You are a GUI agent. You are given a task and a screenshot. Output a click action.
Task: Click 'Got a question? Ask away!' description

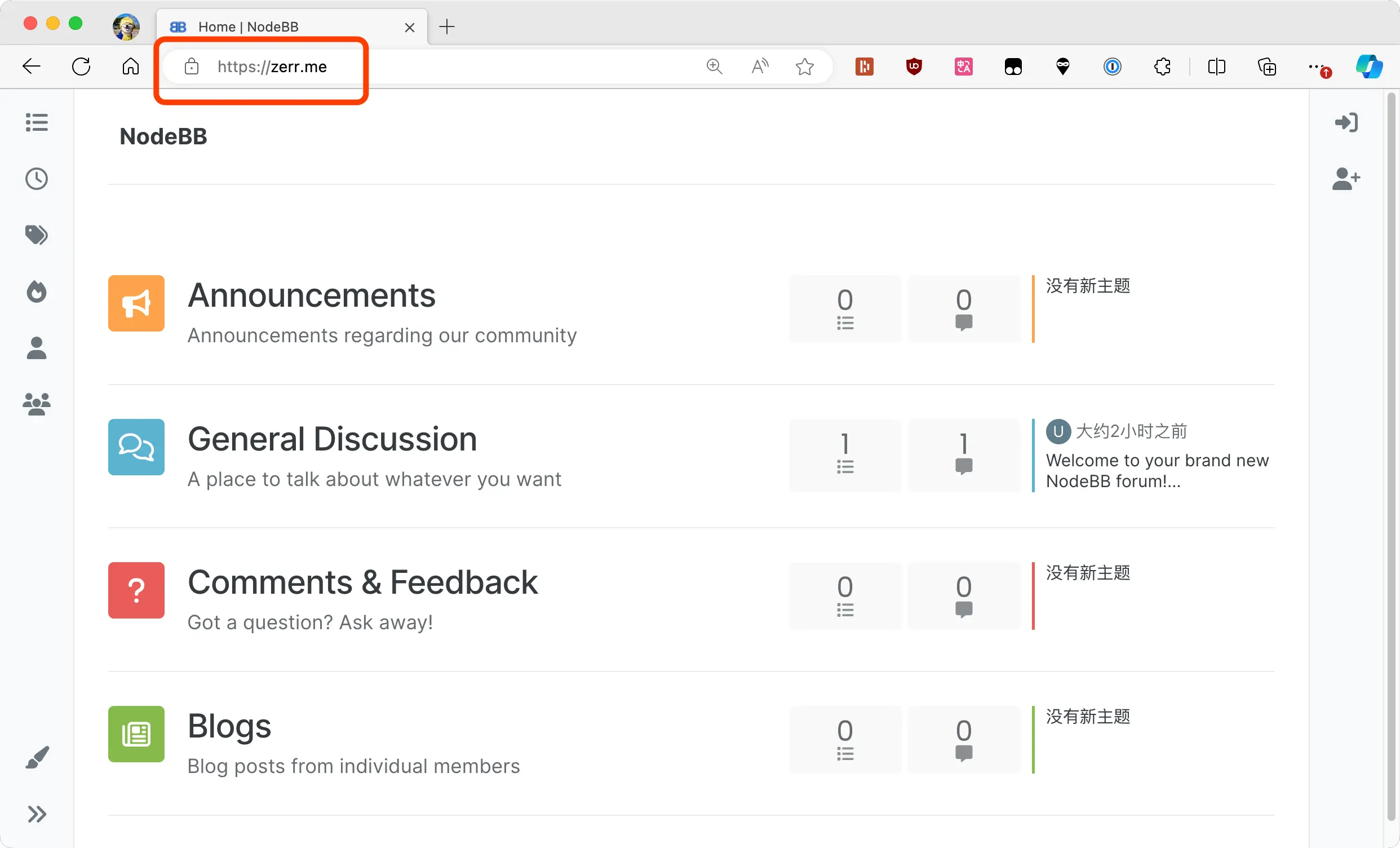tap(310, 622)
